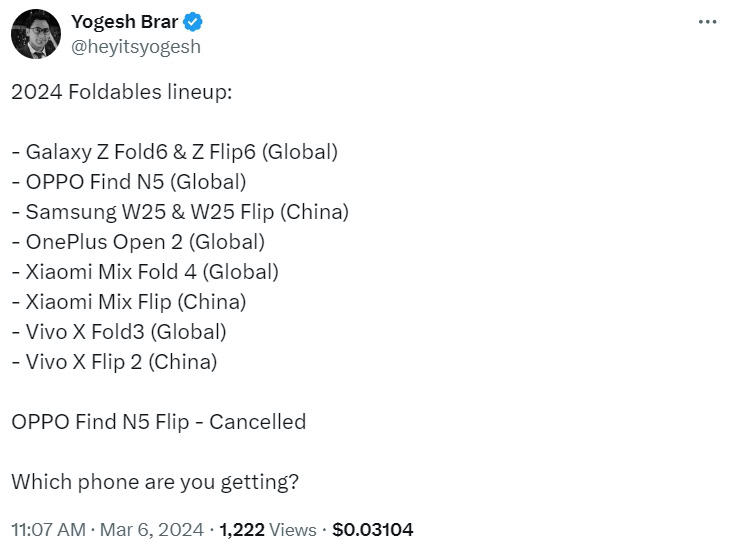Click the Xiaomi Mix Flip (China) line
Screen dimensions: 735x551
click(x=129, y=301)
